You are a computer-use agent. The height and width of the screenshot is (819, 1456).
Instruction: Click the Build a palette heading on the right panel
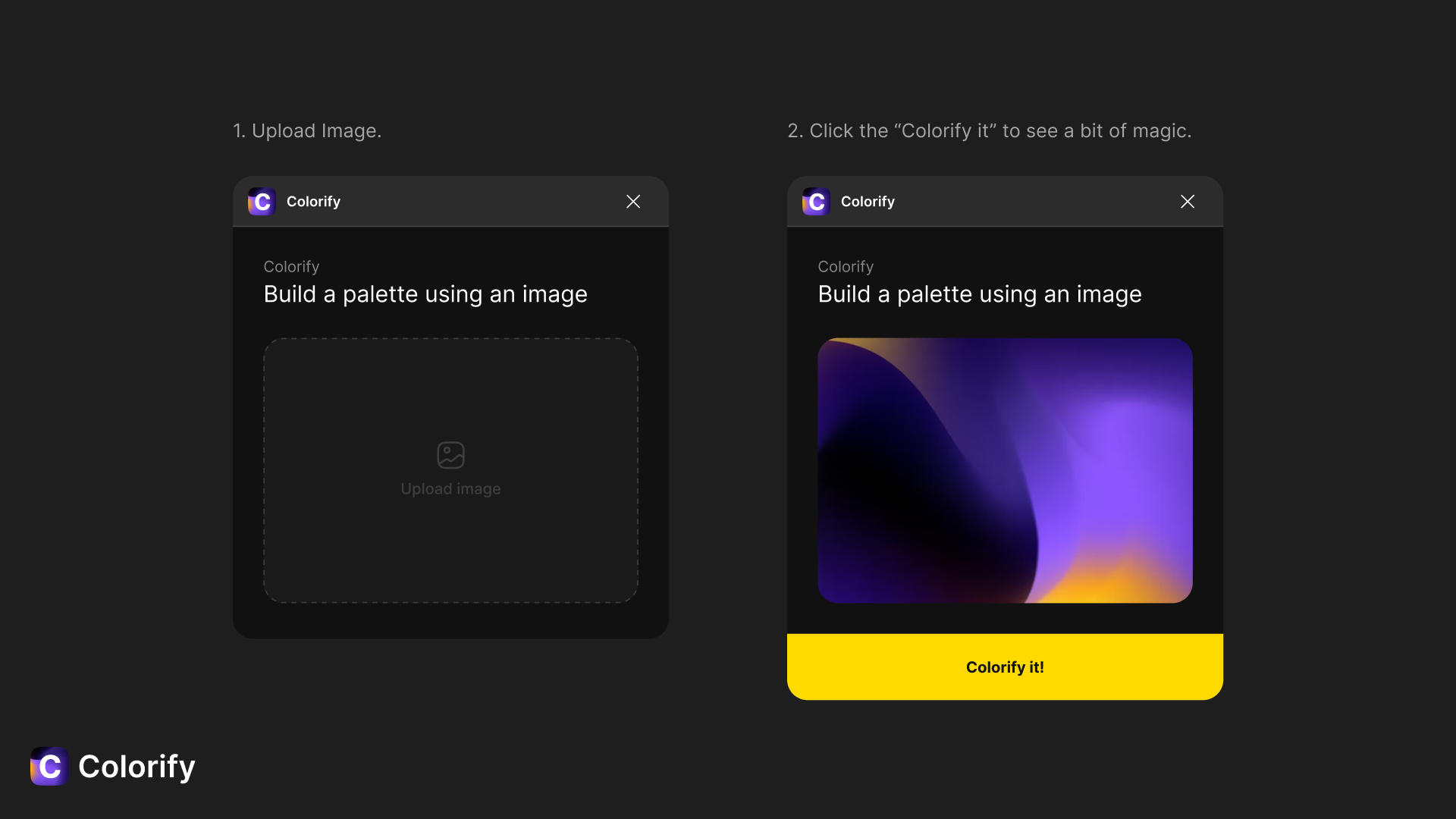pyautogui.click(x=980, y=294)
